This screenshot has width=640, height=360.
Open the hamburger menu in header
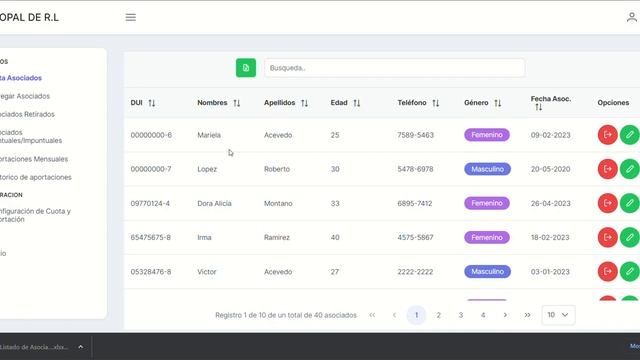pyautogui.click(x=131, y=17)
